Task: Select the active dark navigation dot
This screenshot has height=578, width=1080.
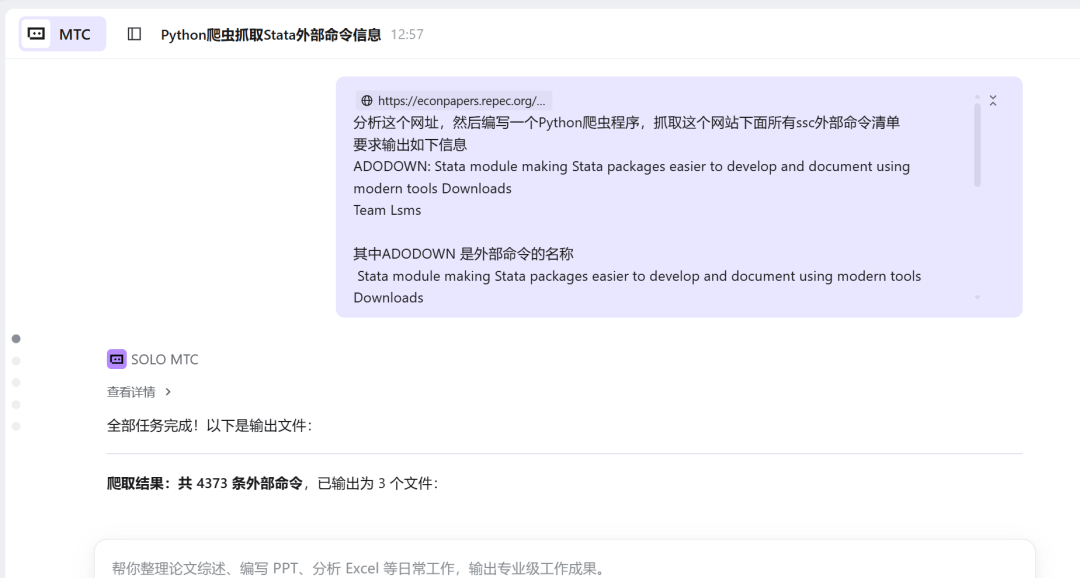Action: [x=16, y=339]
